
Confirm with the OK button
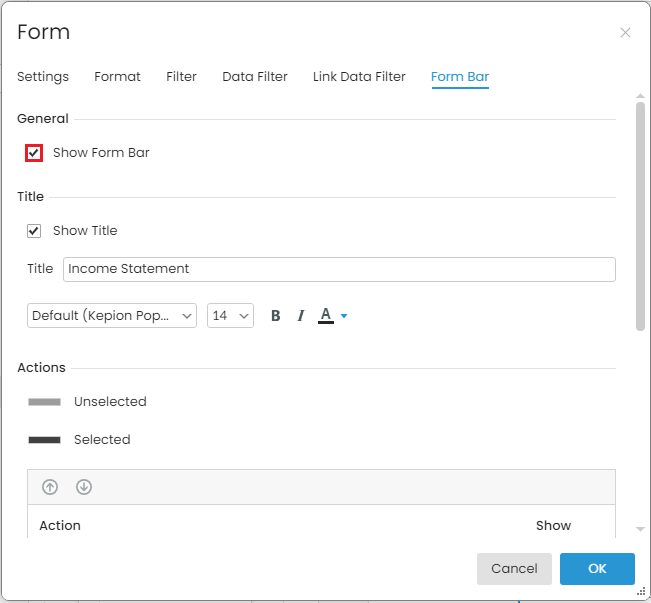point(597,569)
